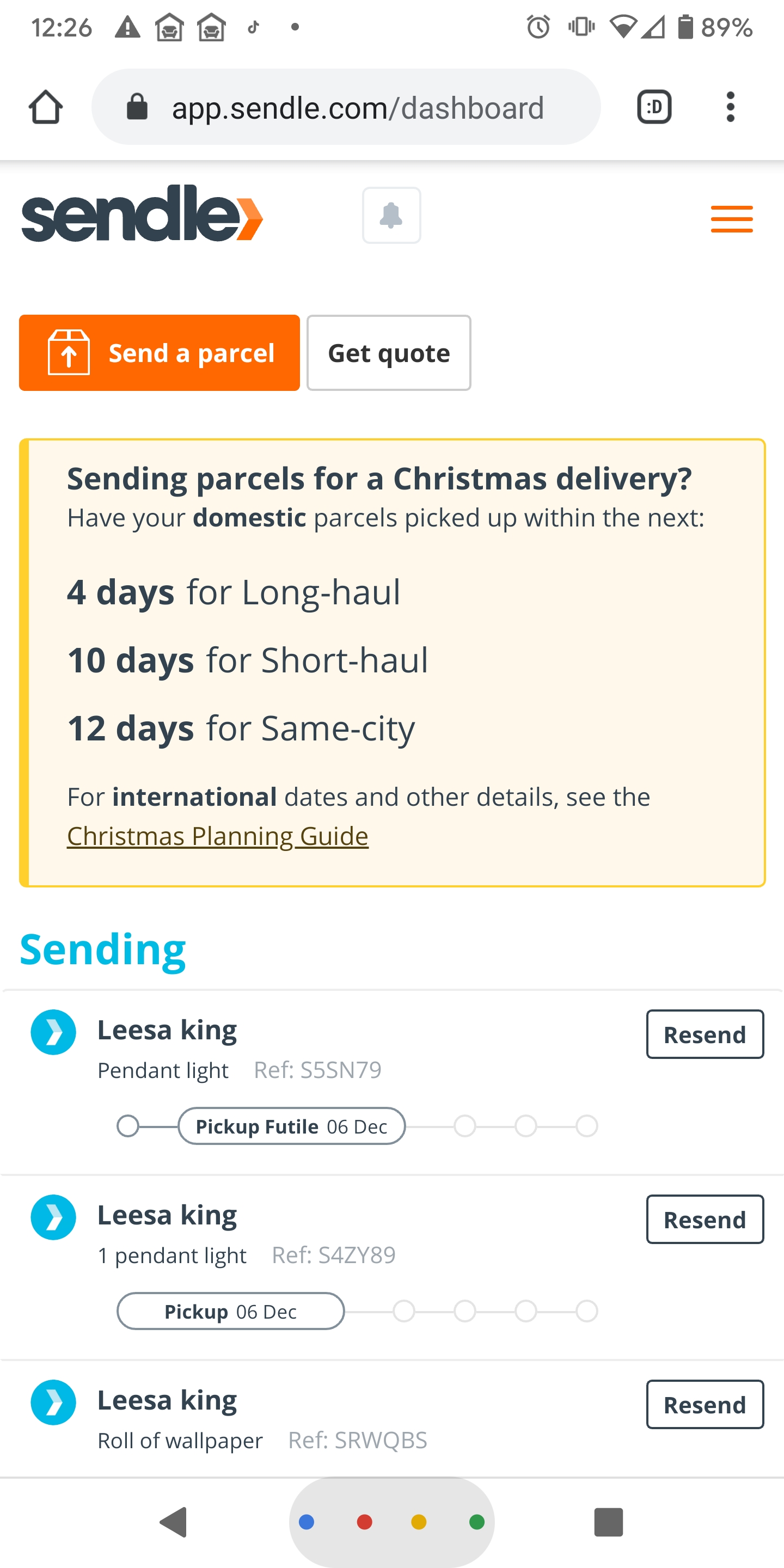
Task: Open the Christmas Planning Guide link
Action: (x=217, y=835)
